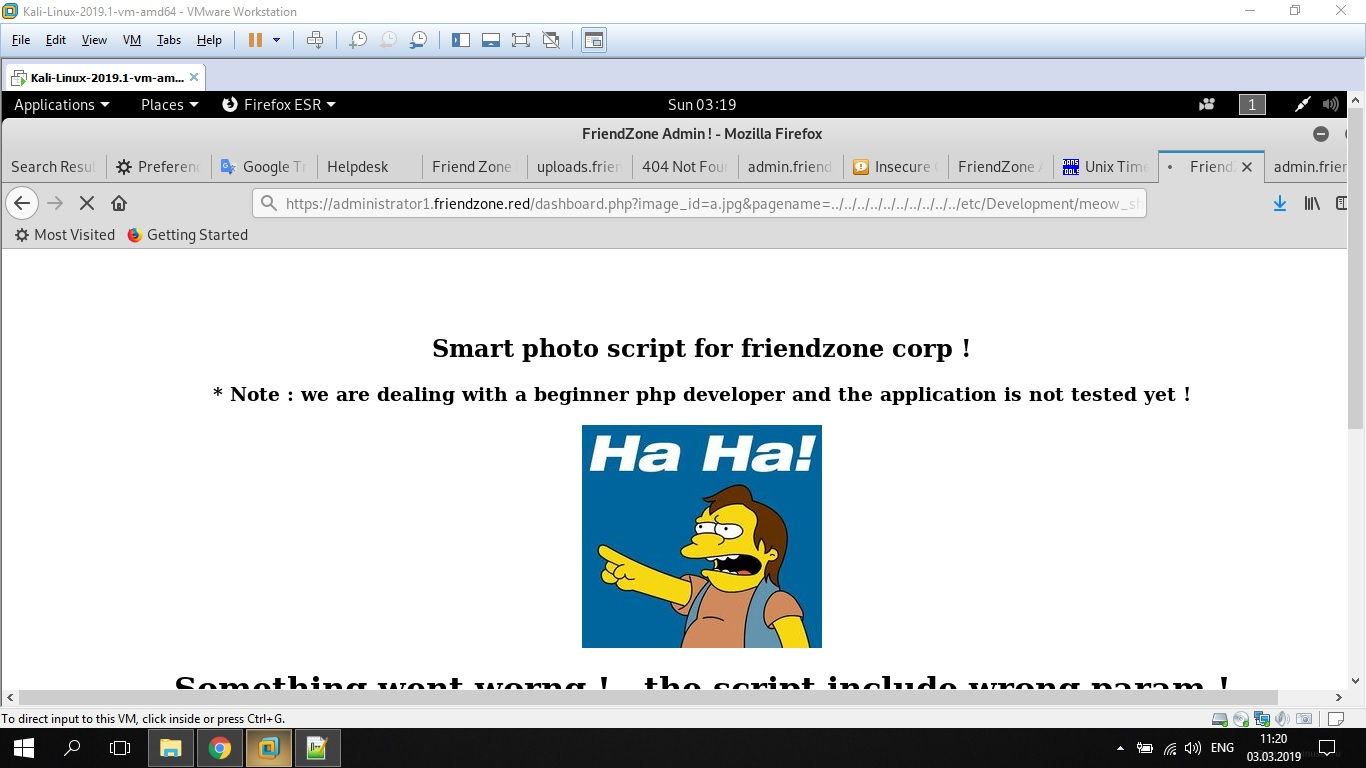Image resolution: width=1366 pixels, height=768 pixels.
Task: Open the clock showing Sun 03:19
Action: [x=702, y=104]
